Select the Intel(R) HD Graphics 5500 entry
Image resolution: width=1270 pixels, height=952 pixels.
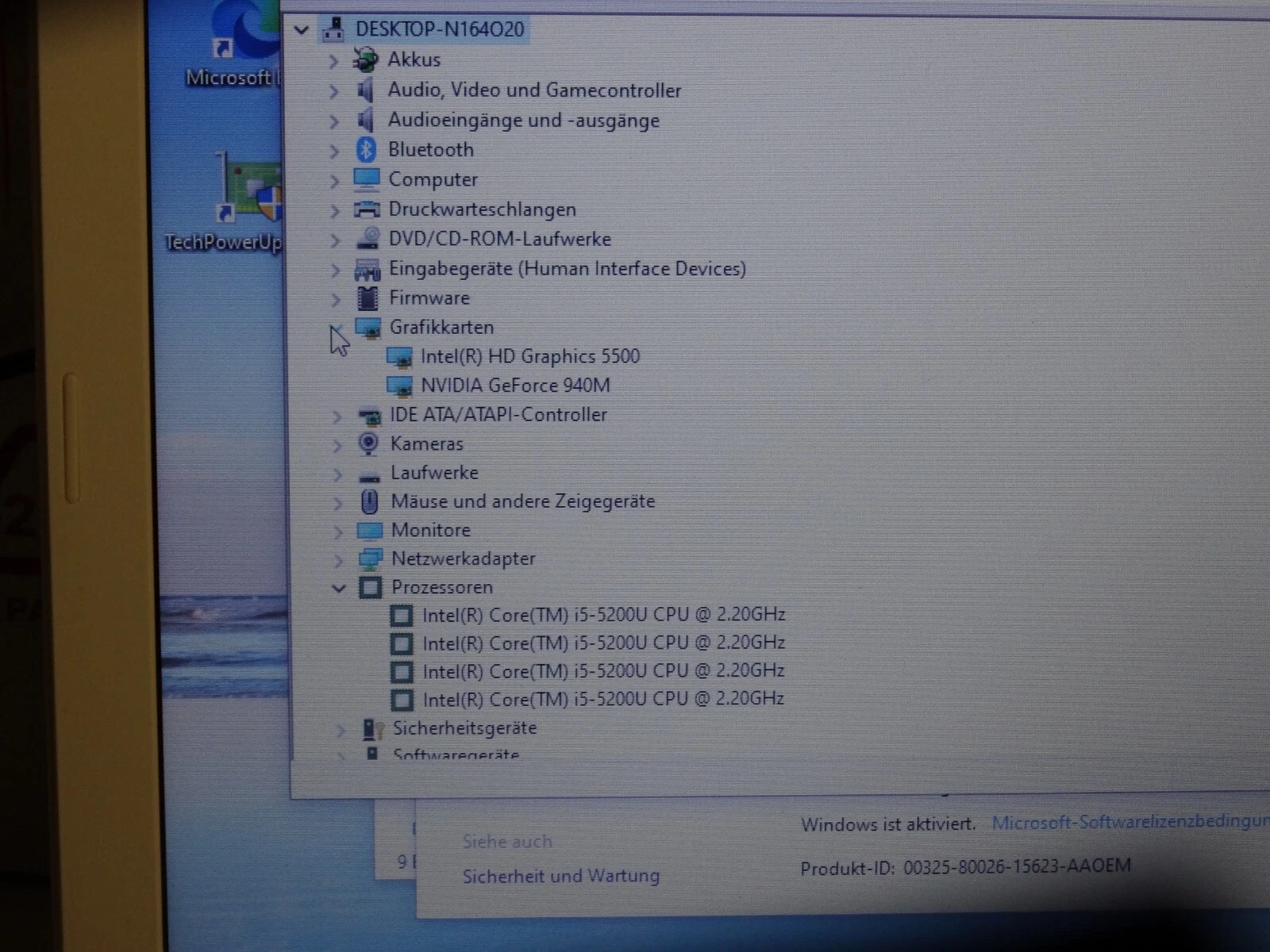530,356
